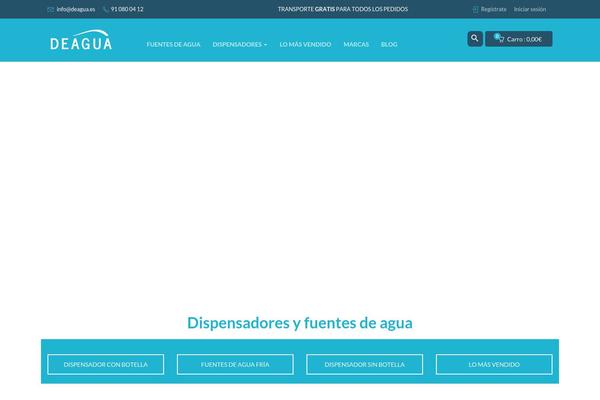This screenshot has width=600, height=400.
Task: Click the DEAGUA logo
Action: tap(81, 40)
